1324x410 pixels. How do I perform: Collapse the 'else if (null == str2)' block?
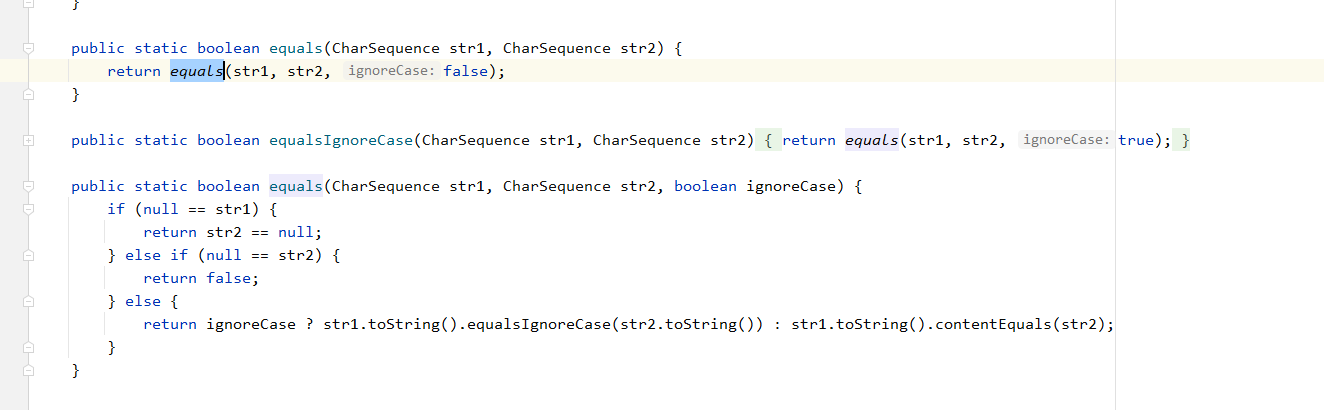click(x=29, y=256)
